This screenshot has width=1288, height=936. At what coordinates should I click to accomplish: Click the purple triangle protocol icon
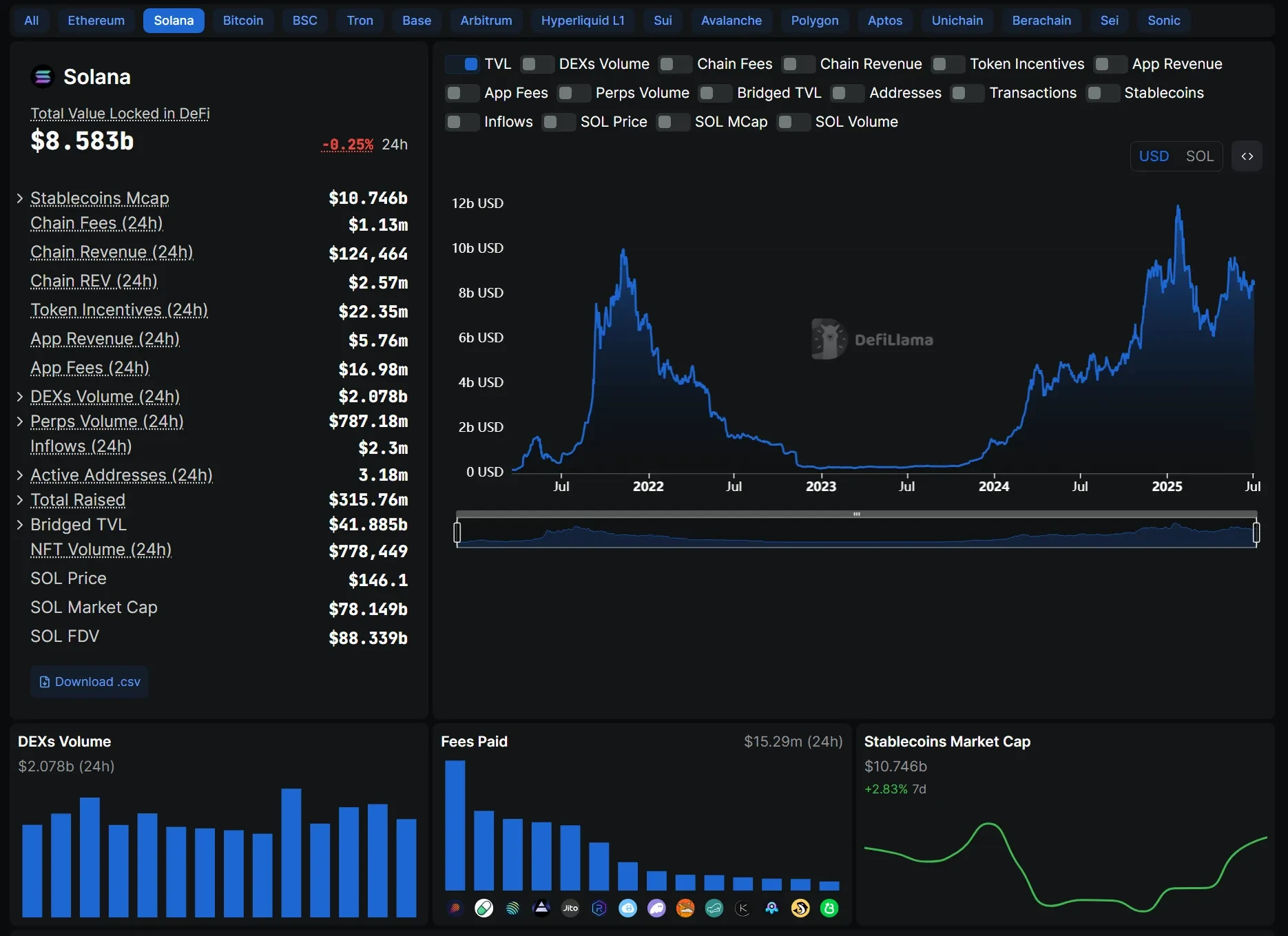(x=542, y=908)
